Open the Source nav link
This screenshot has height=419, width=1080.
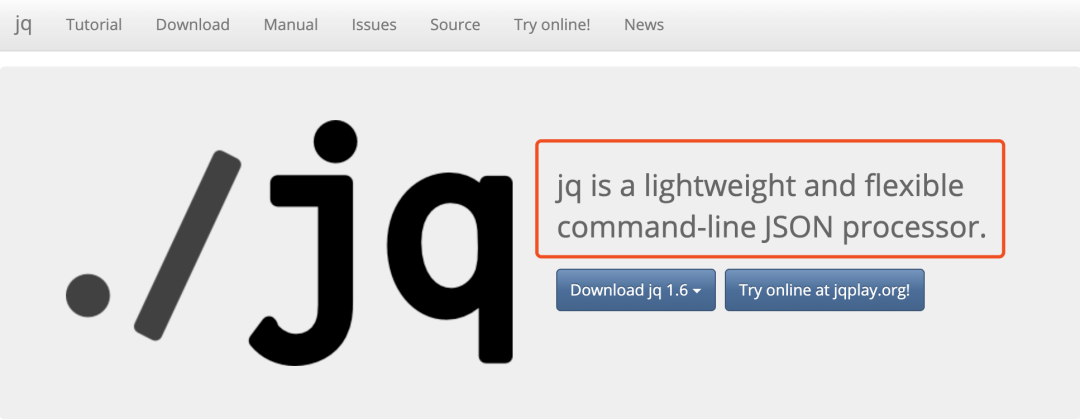455,25
